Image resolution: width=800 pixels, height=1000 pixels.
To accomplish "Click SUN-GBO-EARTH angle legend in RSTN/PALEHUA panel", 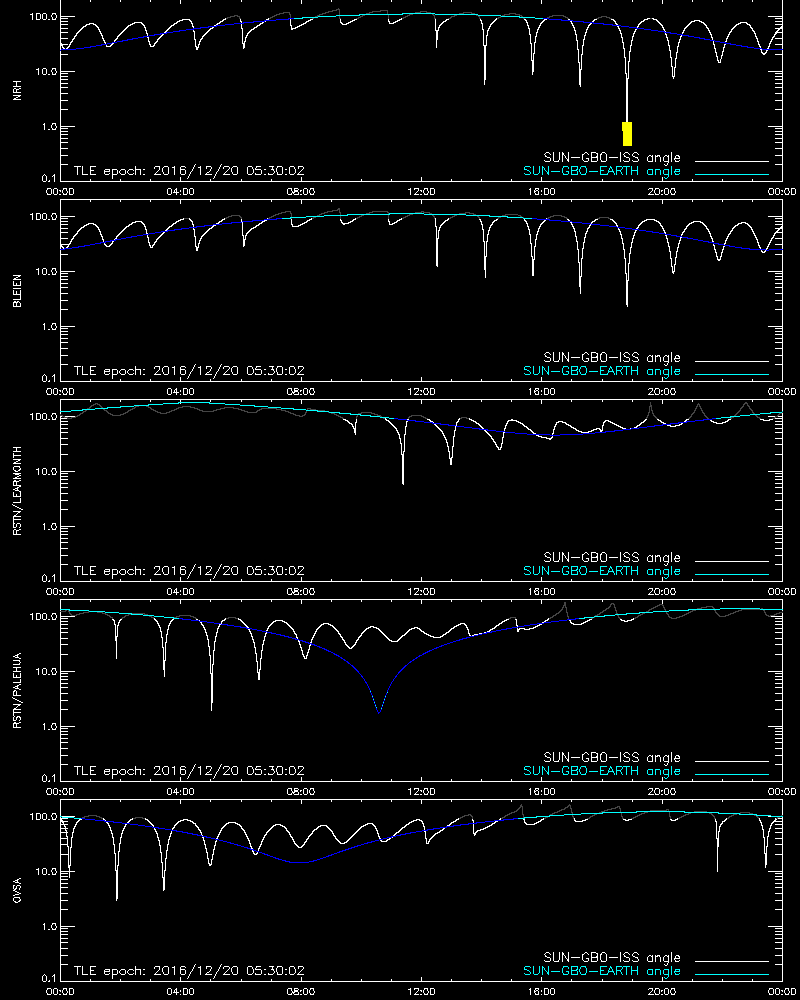I will (x=602, y=770).
